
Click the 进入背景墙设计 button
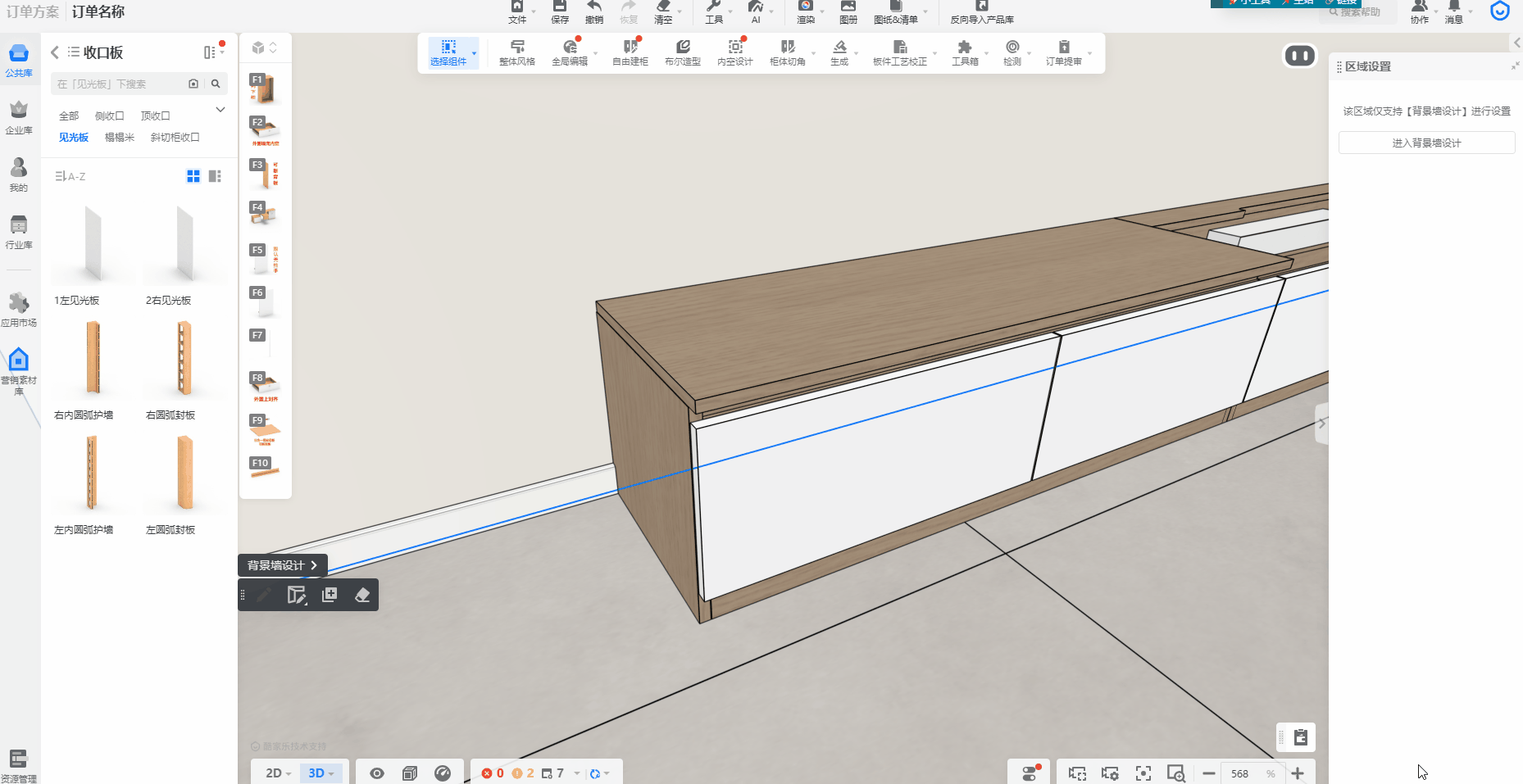click(1426, 143)
